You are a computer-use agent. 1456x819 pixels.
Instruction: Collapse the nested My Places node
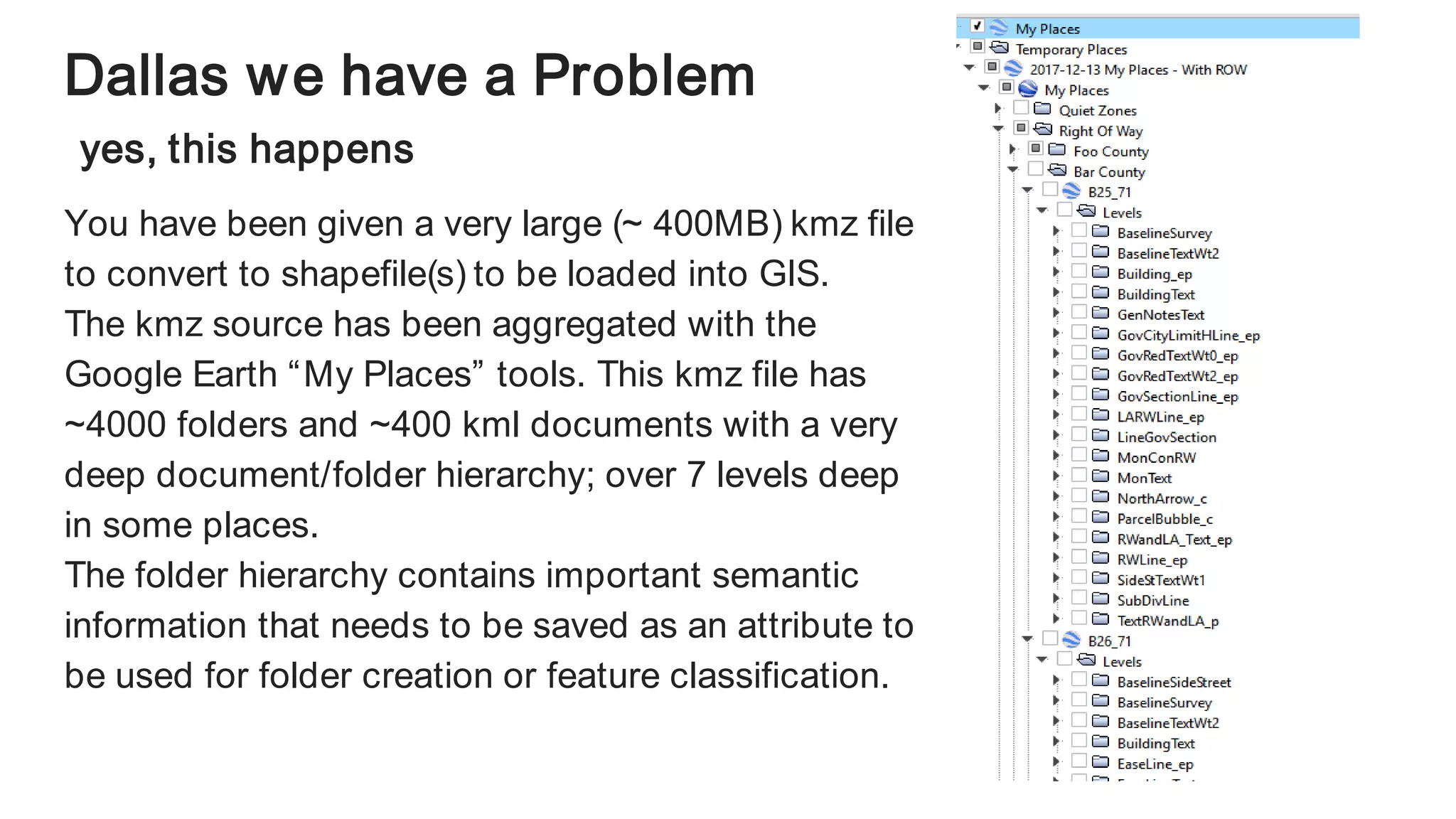tap(984, 88)
